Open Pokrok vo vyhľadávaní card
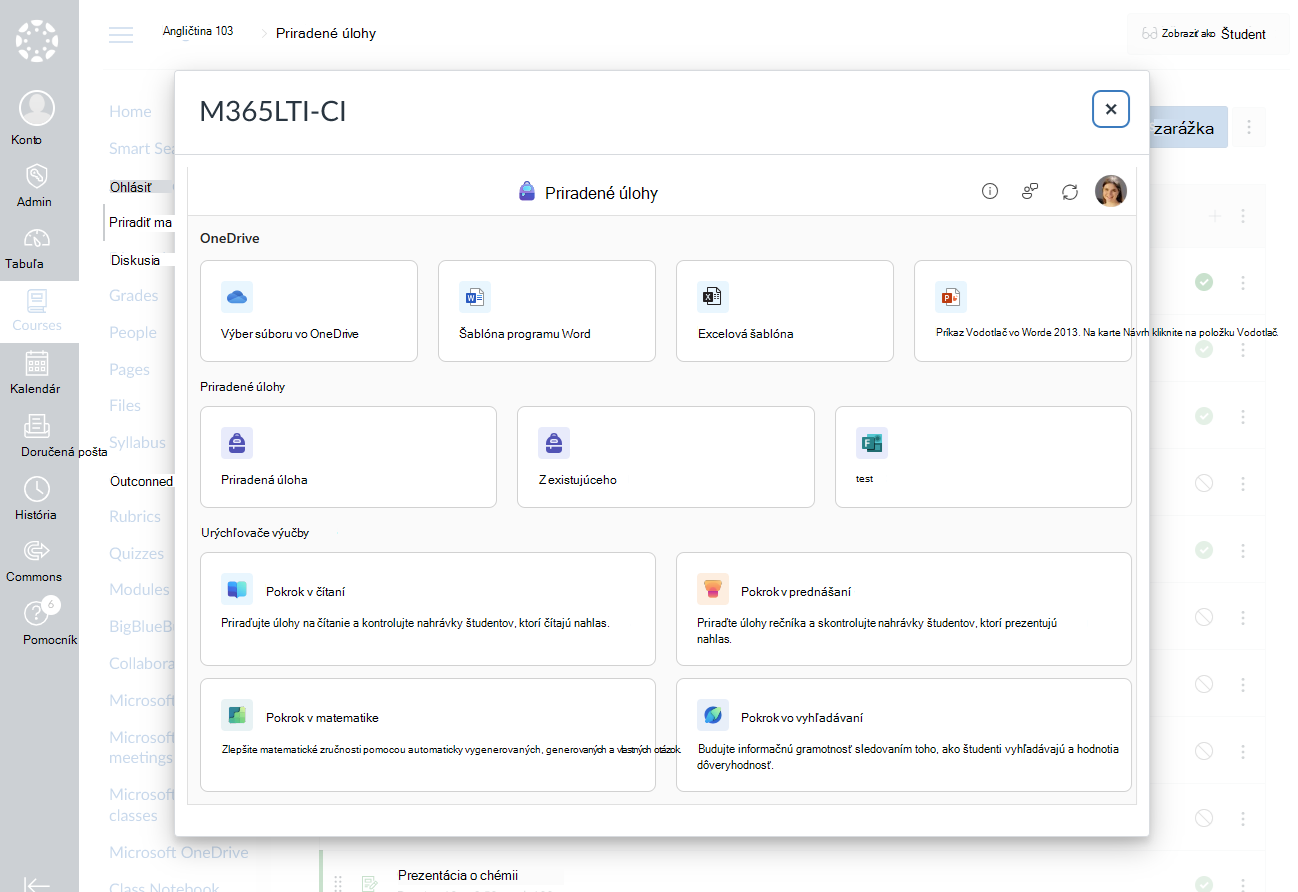1298x892 pixels. click(x=904, y=735)
